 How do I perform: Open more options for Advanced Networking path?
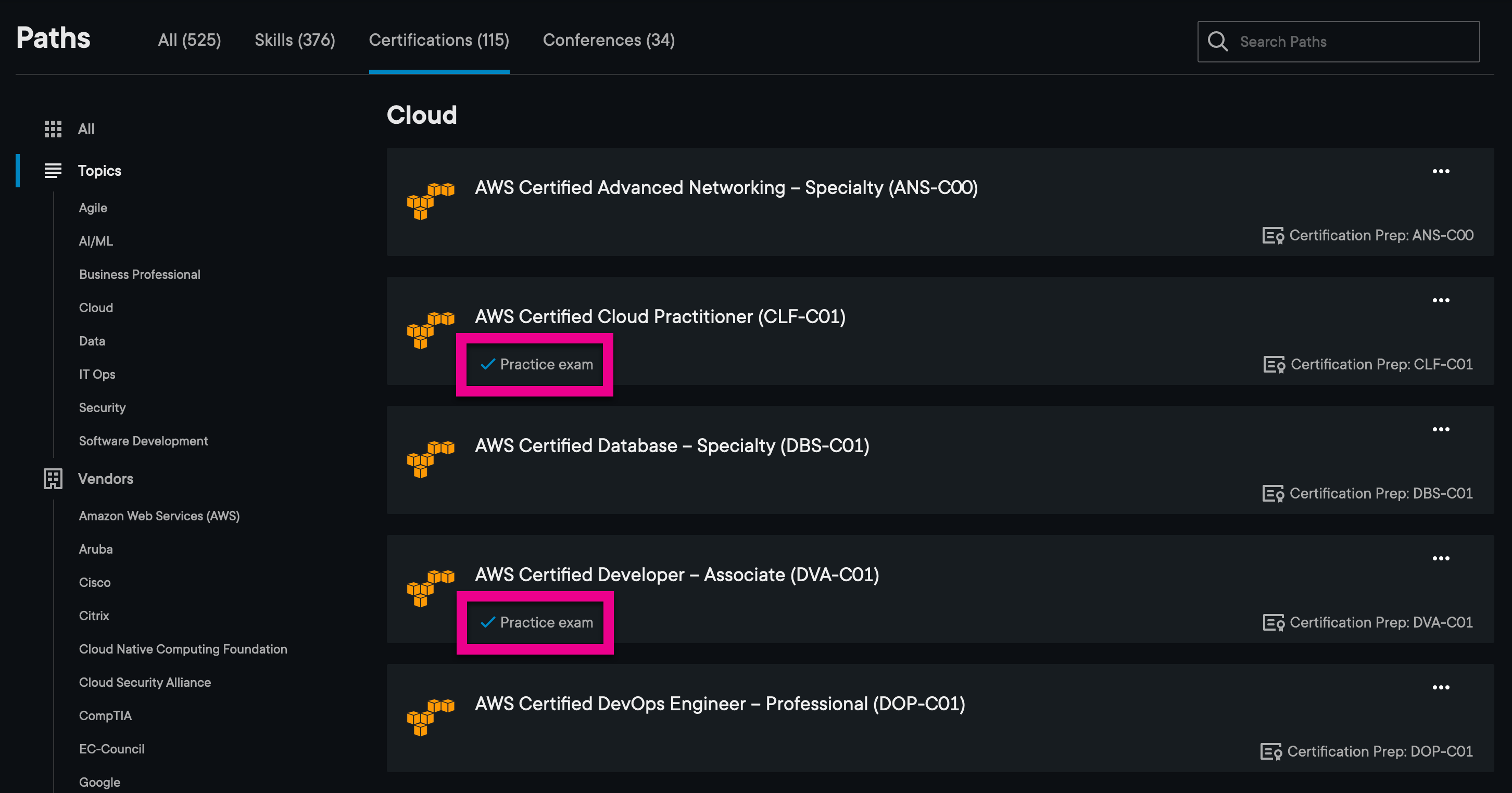point(1441,171)
